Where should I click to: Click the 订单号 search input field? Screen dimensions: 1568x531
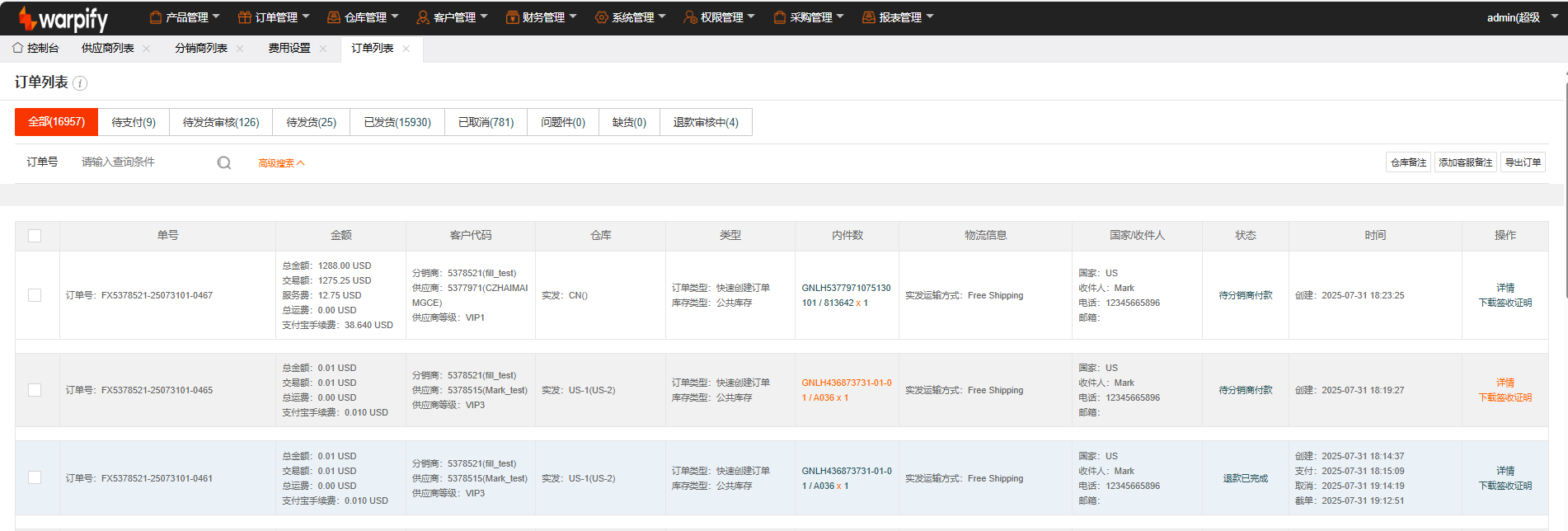144,162
